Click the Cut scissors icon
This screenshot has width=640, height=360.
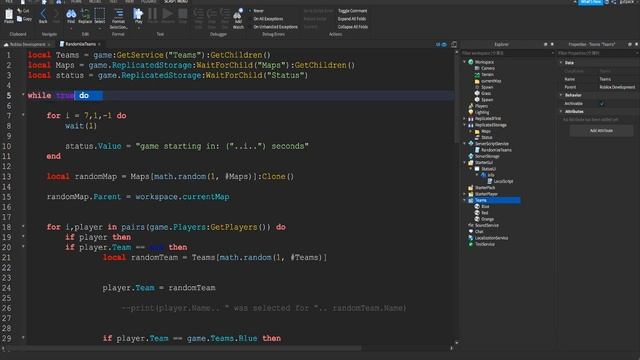20,11
